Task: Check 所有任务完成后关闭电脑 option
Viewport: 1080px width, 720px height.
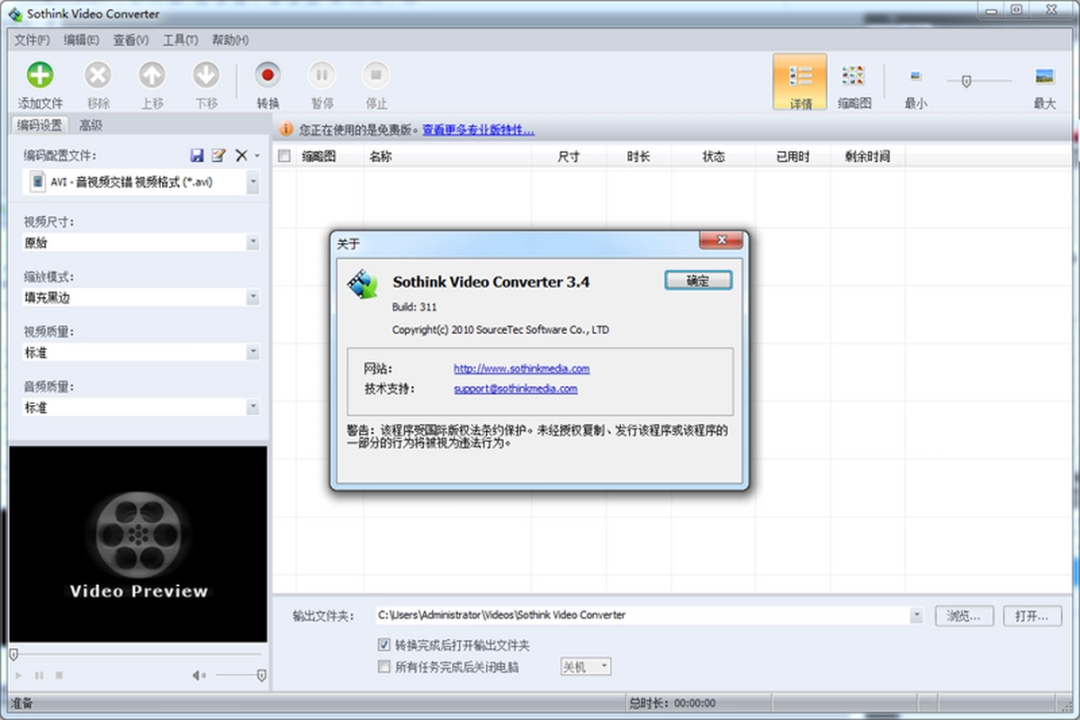Action: coord(385,666)
